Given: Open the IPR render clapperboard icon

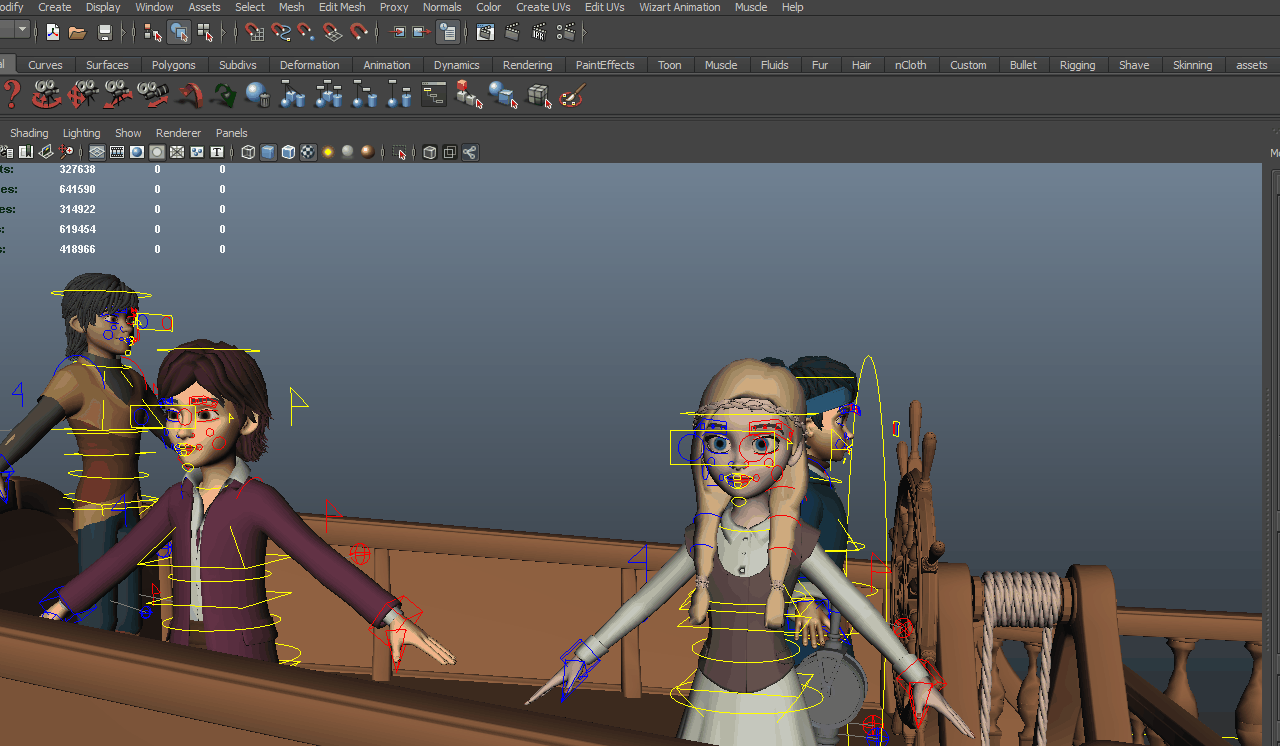Looking at the screenshot, I should click(538, 32).
